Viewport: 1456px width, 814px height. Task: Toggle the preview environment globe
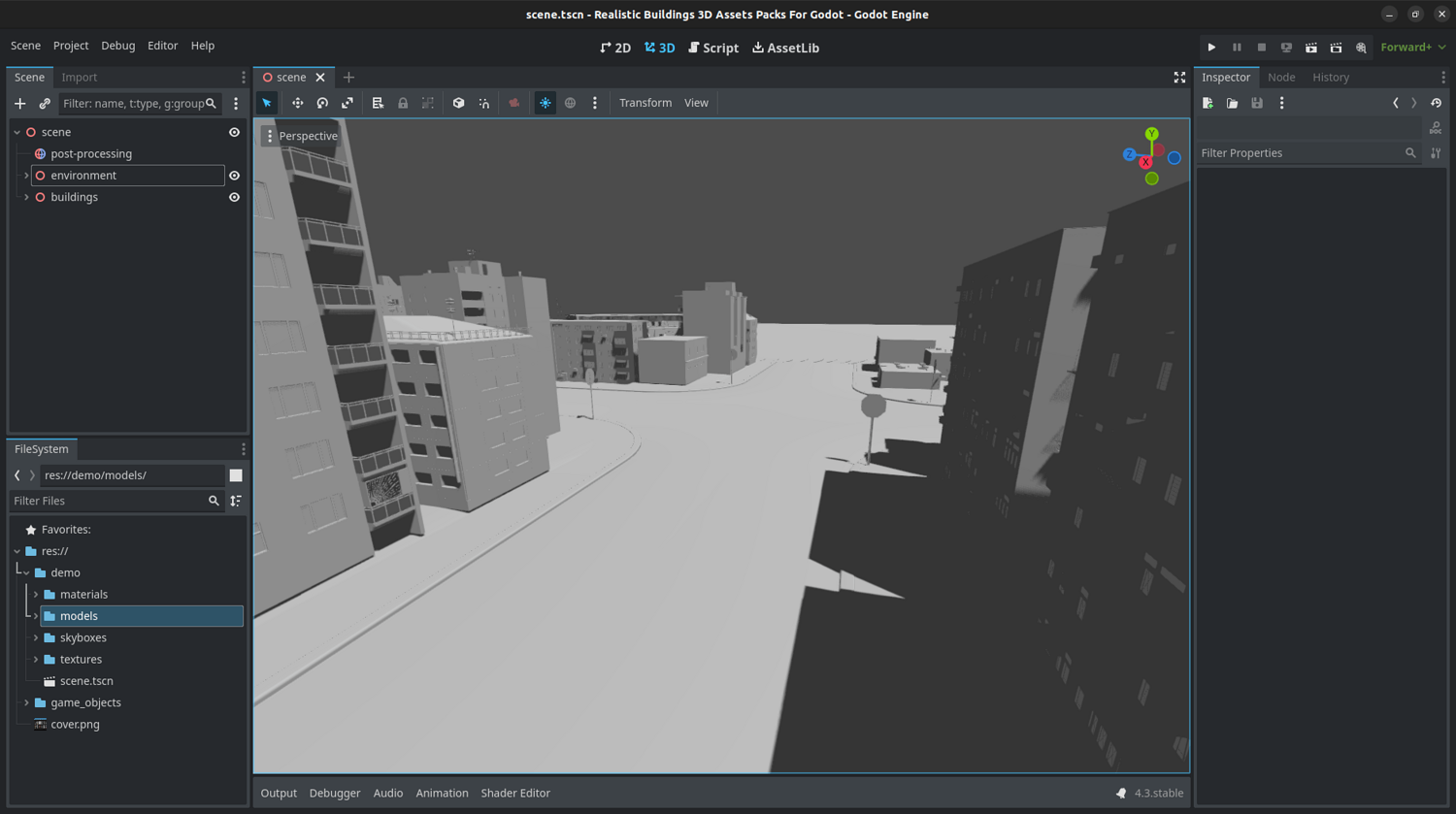(x=571, y=103)
